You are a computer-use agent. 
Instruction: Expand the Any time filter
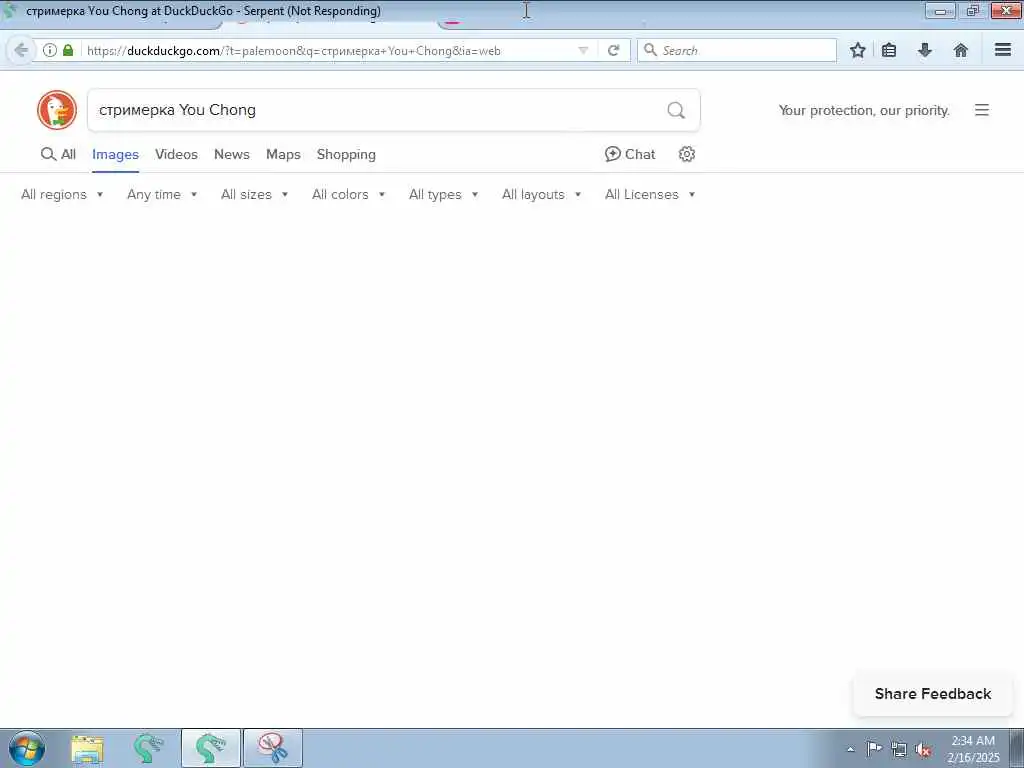(x=162, y=195)
